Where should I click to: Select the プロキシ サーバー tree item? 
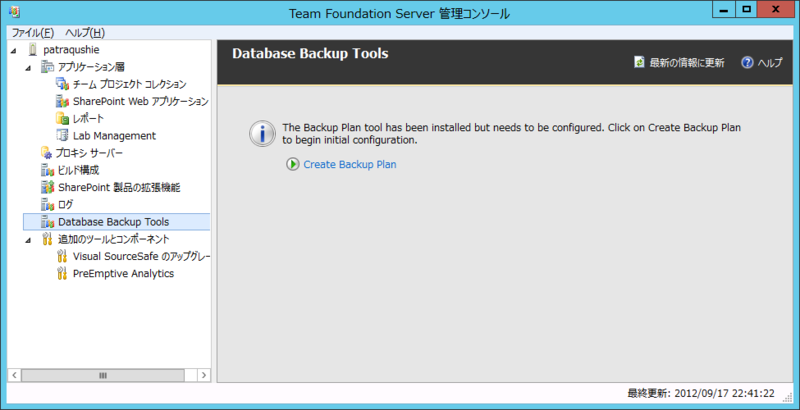[90, 153]
